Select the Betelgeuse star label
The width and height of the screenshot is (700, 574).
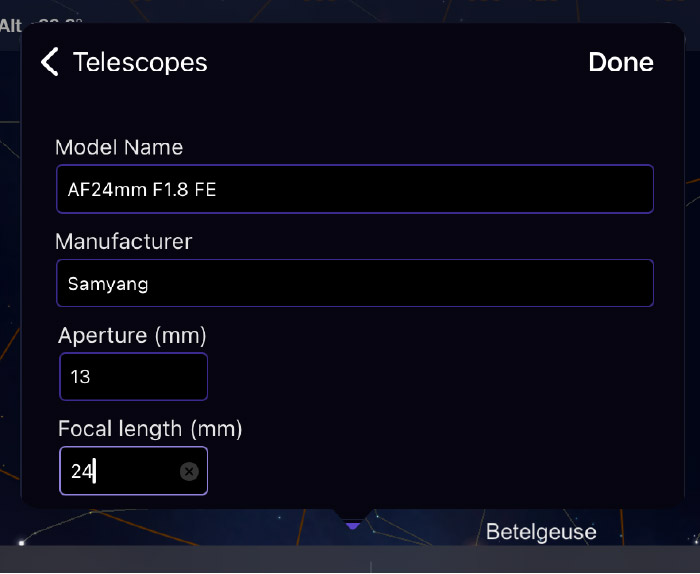tap(541, 532)
